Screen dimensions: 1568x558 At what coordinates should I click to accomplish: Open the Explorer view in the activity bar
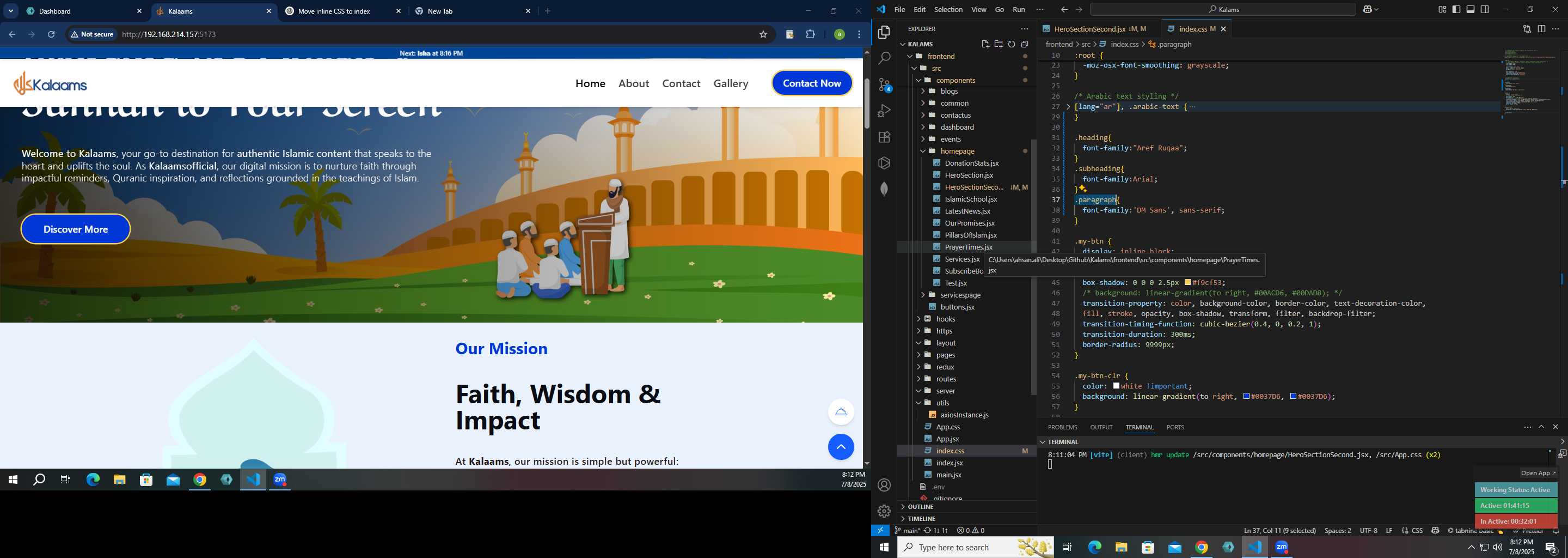(x=884, y=32)
